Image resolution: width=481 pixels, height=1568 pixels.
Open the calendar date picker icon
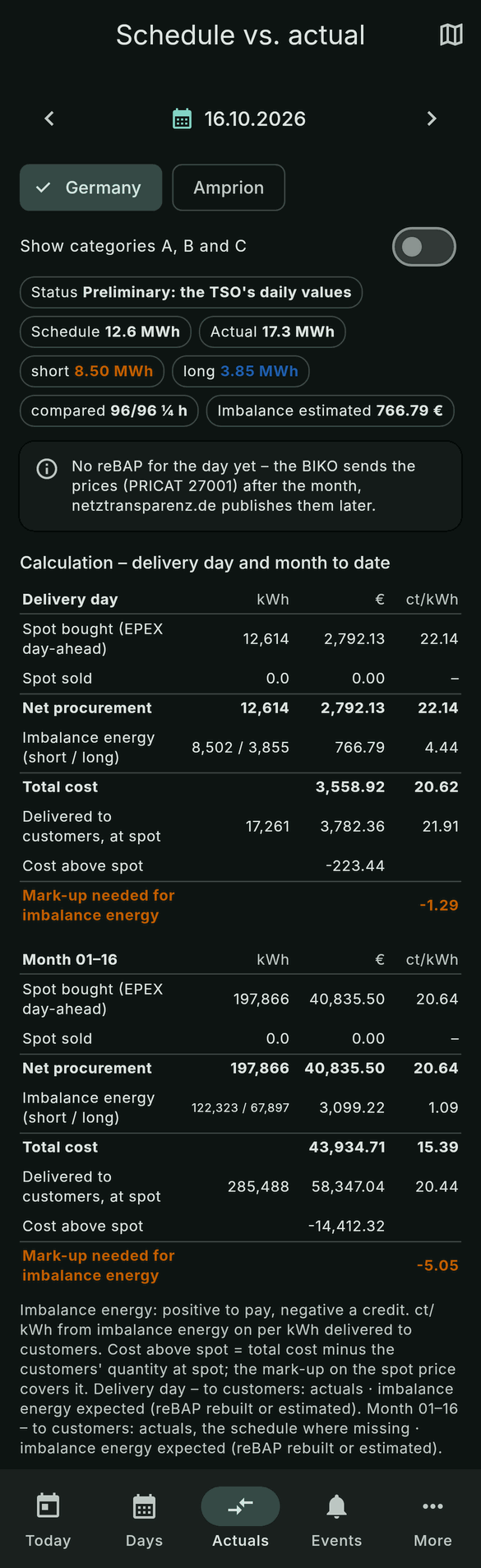coord(183,118)
